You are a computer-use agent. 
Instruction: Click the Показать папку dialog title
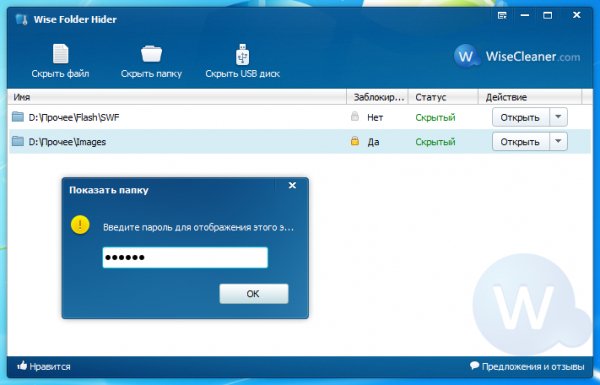tap(109, 190)
